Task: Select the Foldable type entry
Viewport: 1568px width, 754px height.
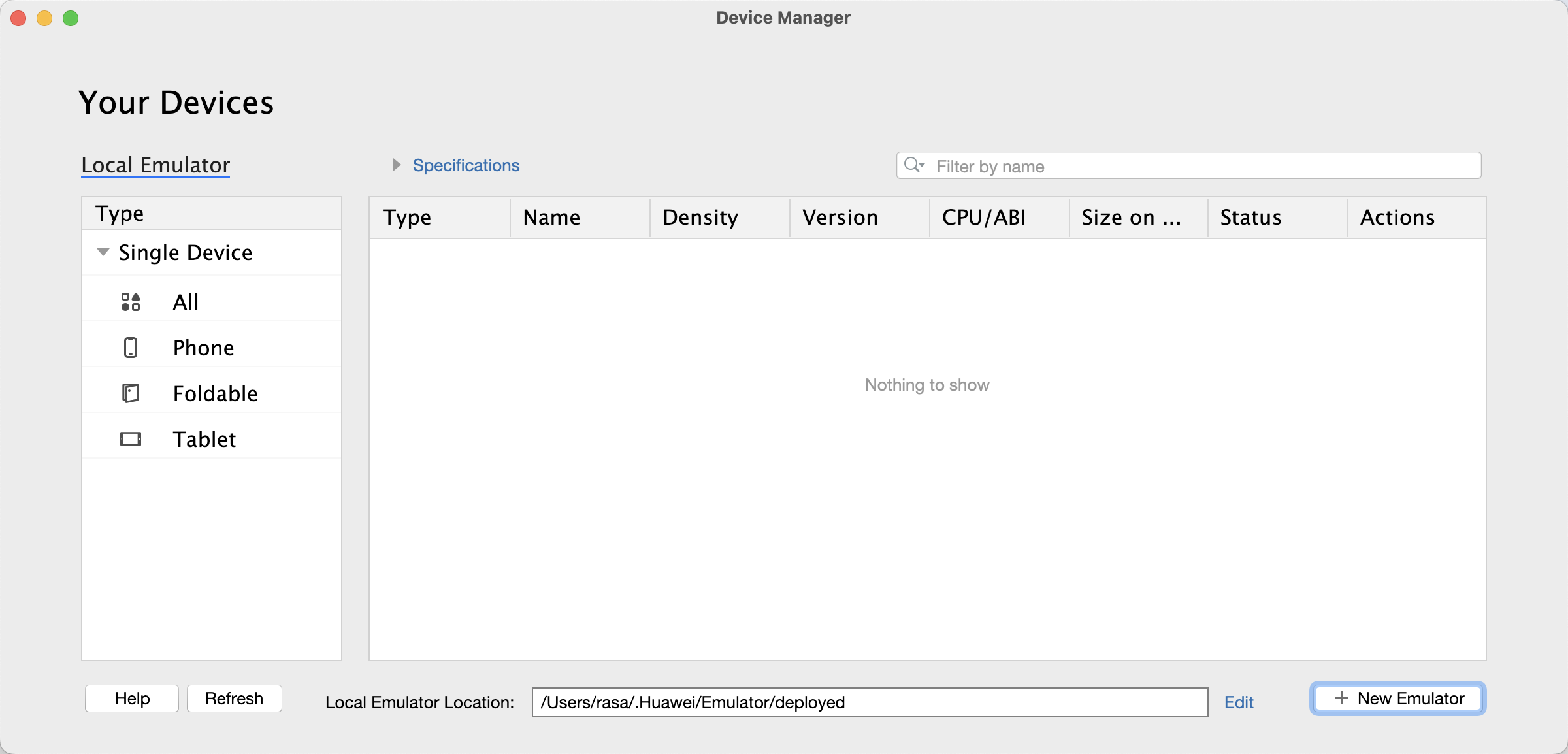Action: click(215, 393)
